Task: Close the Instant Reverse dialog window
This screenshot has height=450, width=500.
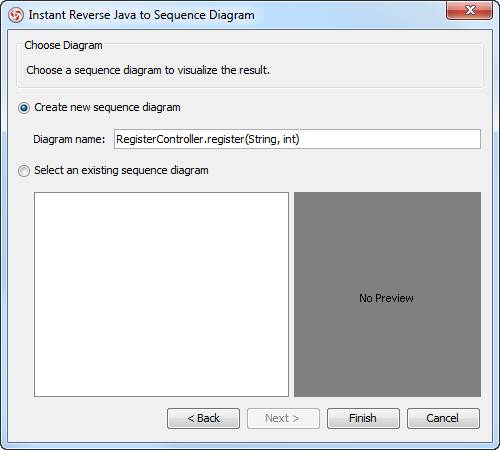Action: 469,11
